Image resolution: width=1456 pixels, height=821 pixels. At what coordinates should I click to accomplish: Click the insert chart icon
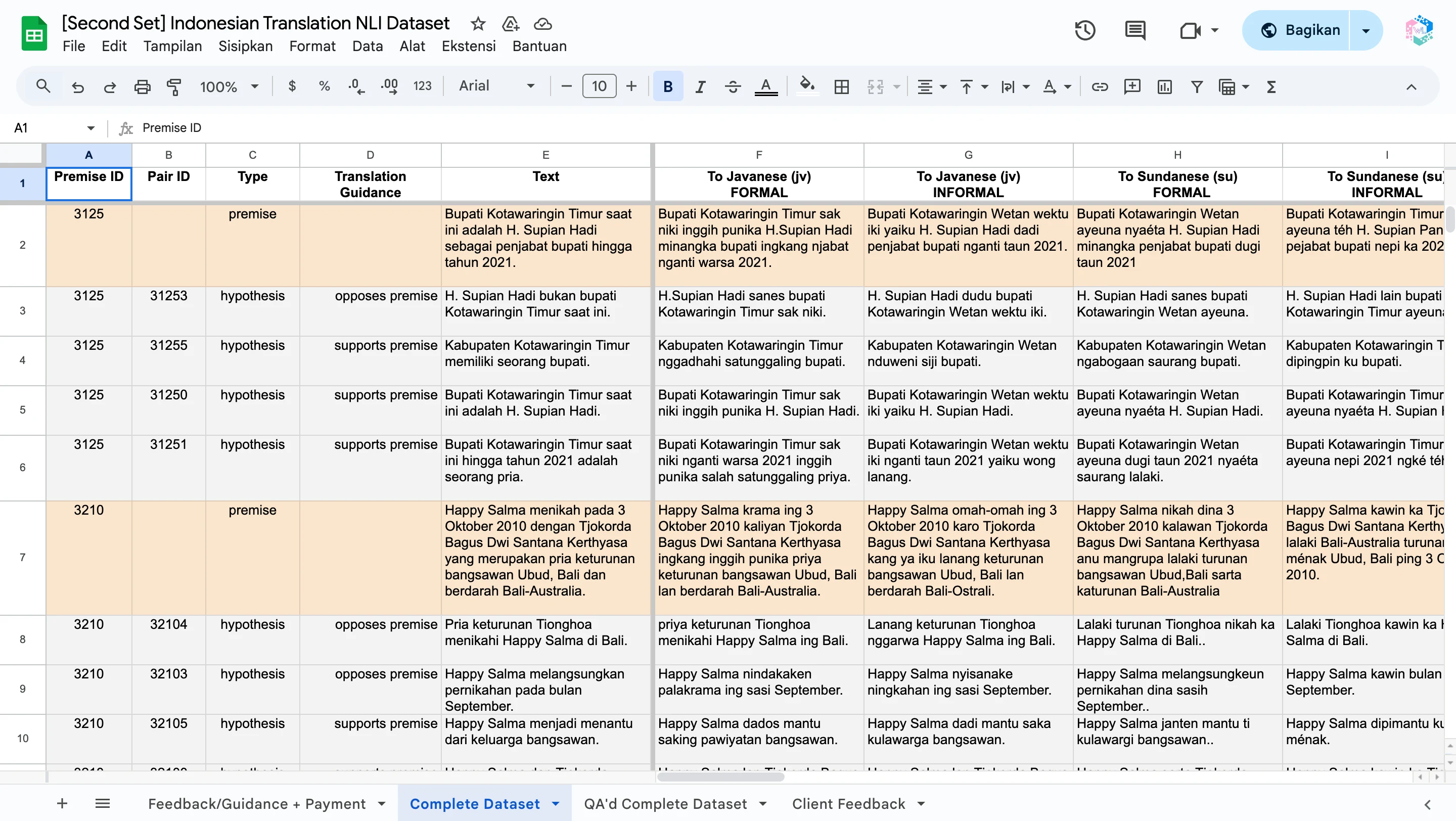click(x=1164, y=86)
